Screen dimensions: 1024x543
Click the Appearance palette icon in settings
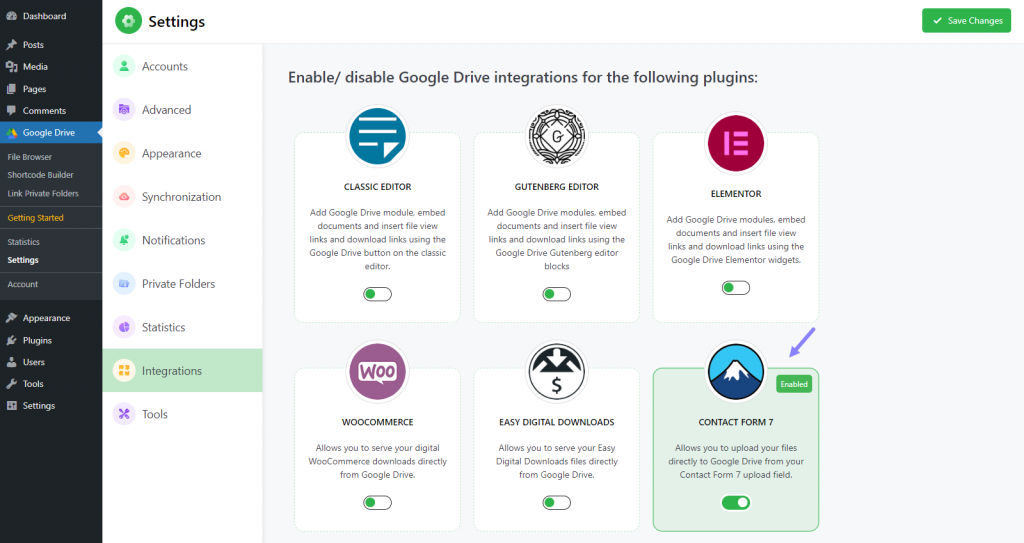click(124, 153)
